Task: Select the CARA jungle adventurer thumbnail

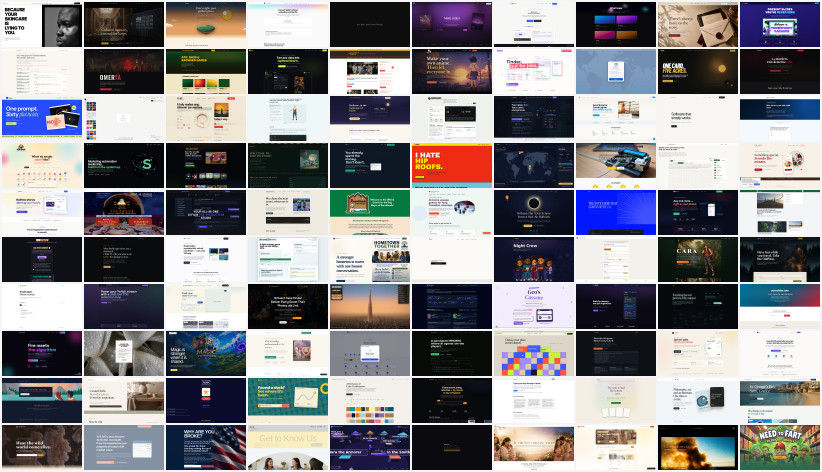Action: click(x=698, y=259)
